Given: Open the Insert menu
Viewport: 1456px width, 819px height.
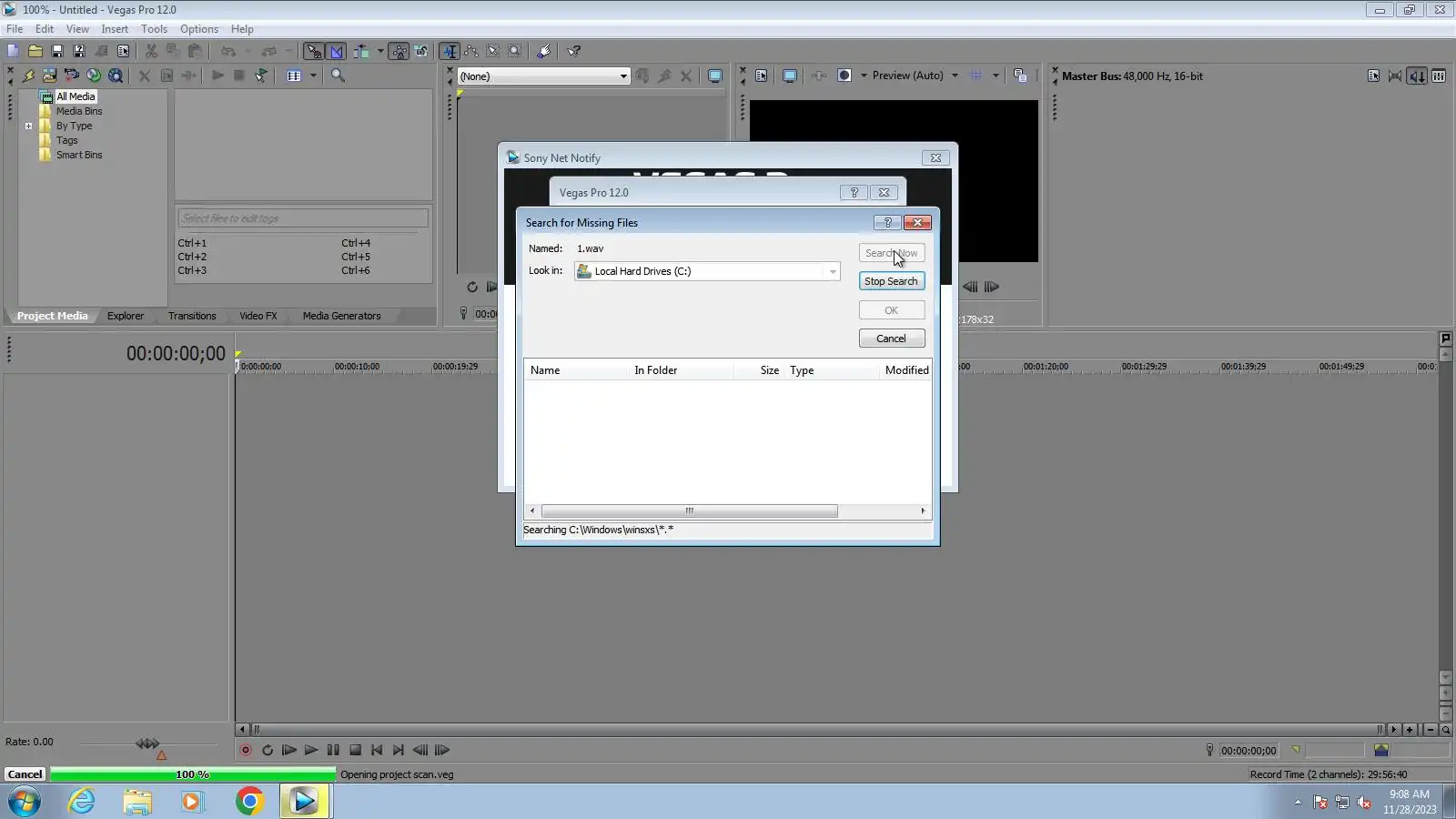Looking at the screenshot, I should pos(115,29).
